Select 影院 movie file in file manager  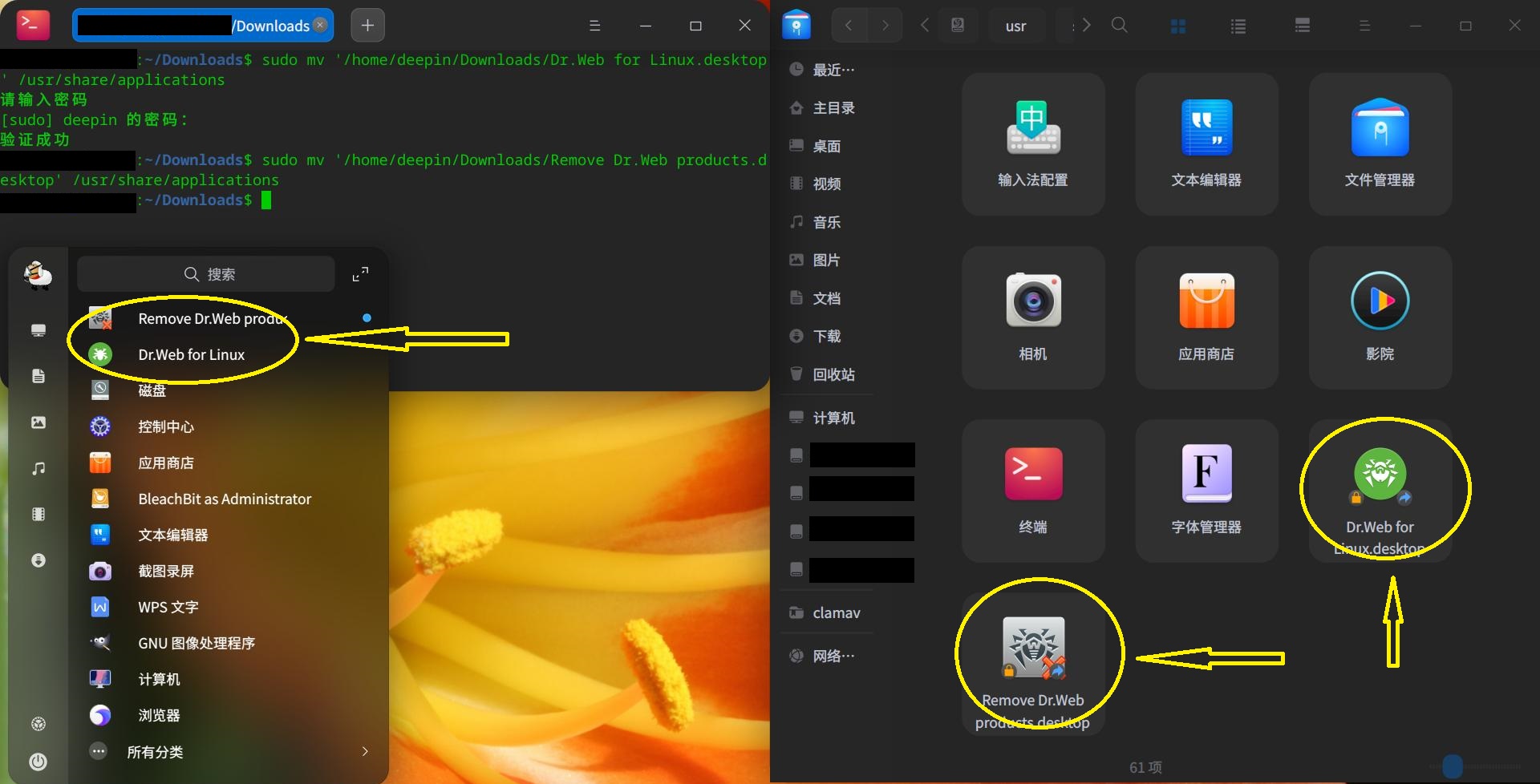coord(1380,317)
